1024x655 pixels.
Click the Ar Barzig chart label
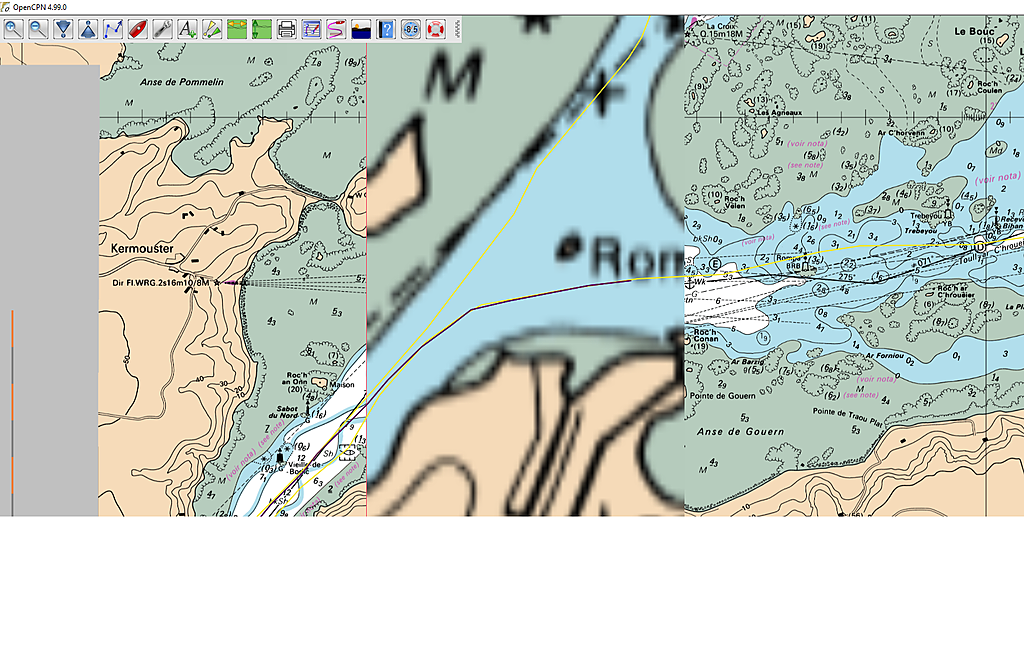[x=748, y=361]
